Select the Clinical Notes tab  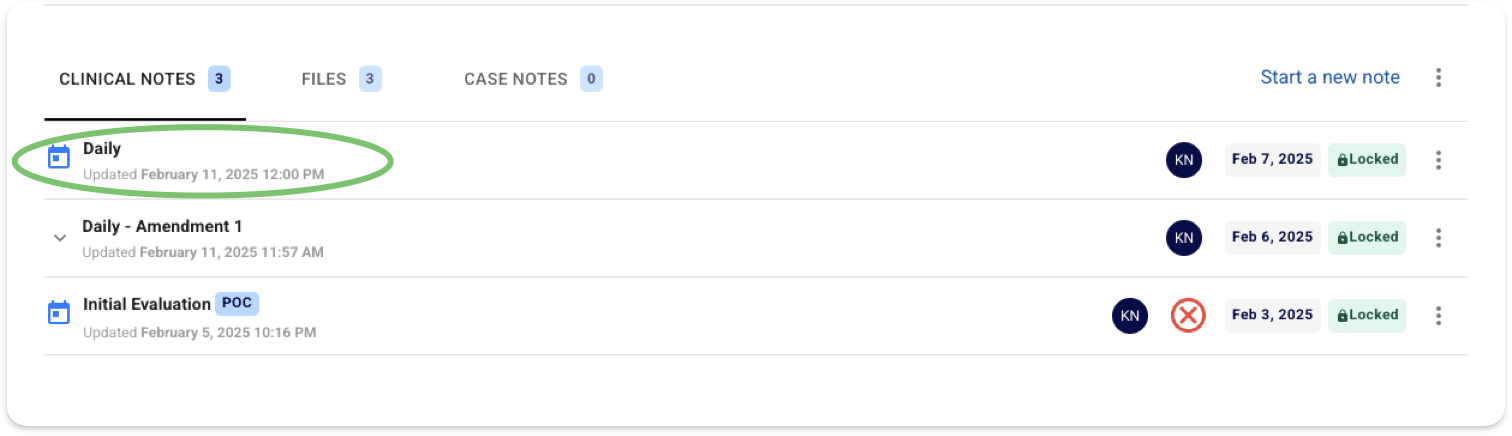(145, 79)
